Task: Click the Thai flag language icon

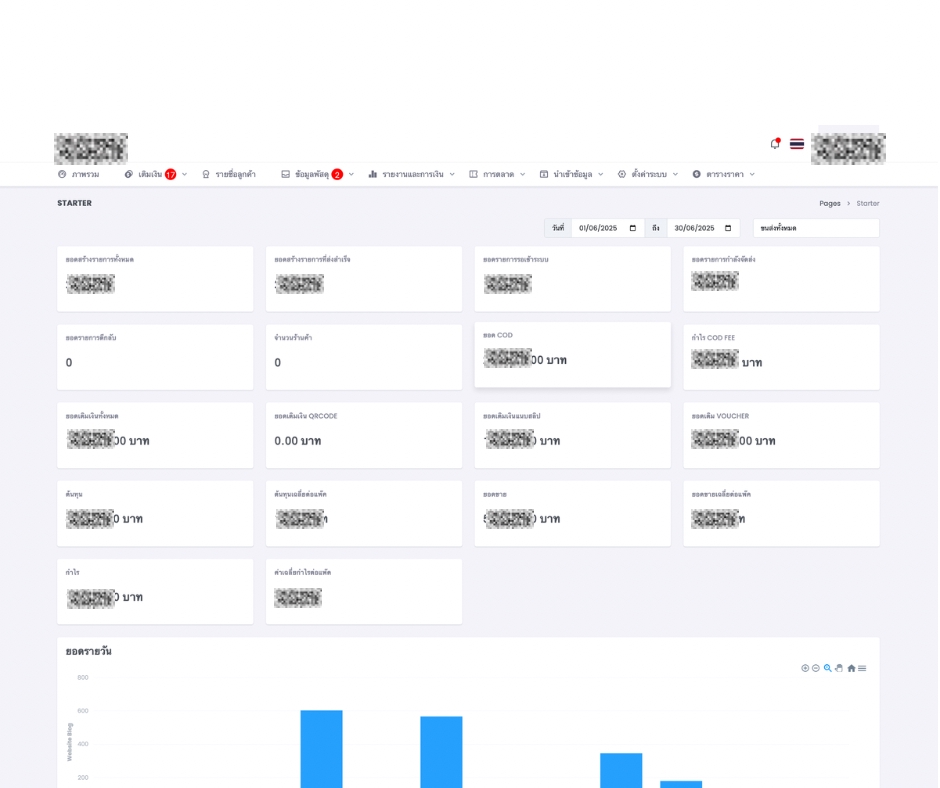Action: [797, 144]
